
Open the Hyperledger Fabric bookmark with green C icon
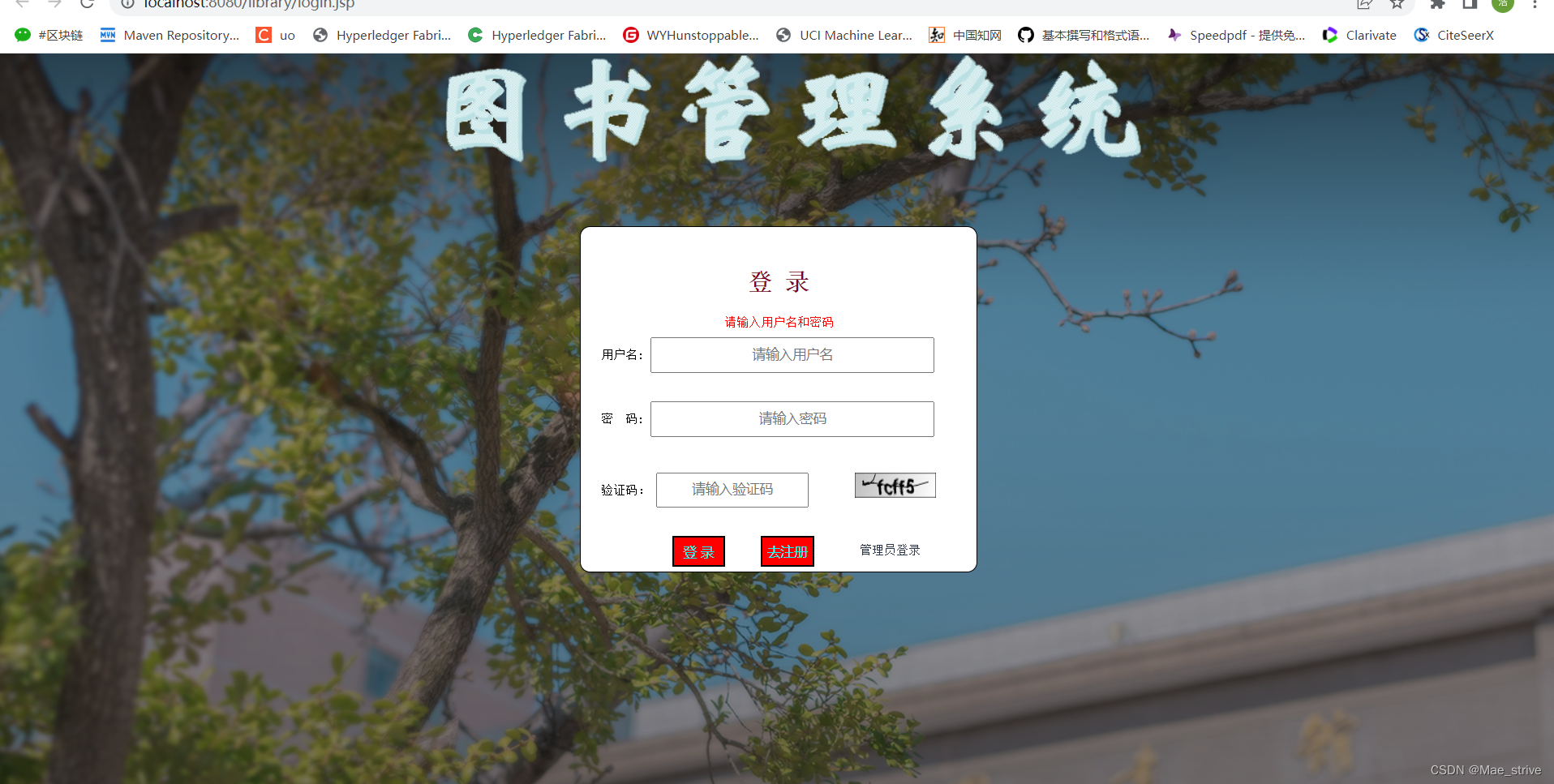[x=537, y=35]
